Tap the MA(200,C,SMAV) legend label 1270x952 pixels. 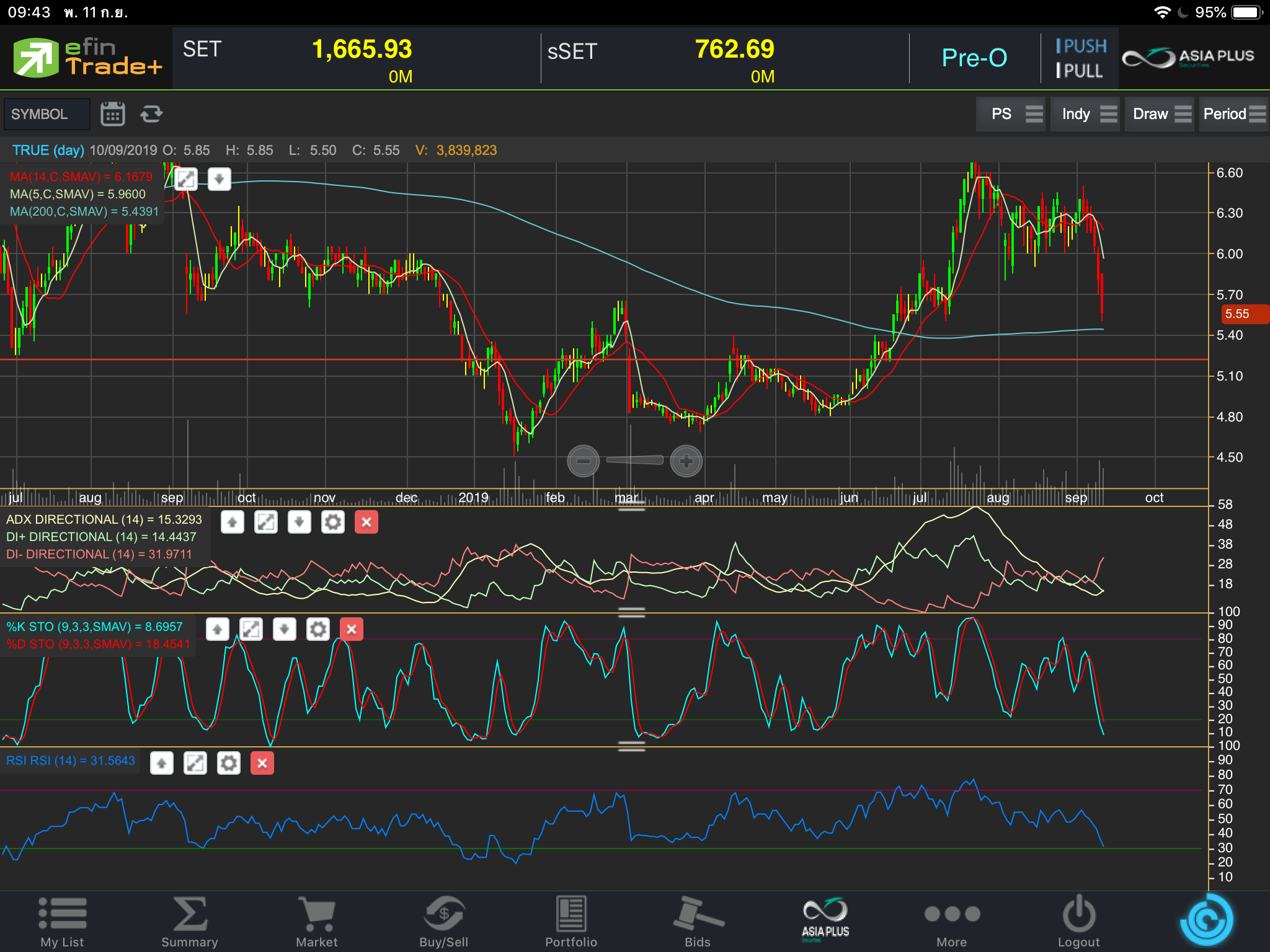click(84, 211)
